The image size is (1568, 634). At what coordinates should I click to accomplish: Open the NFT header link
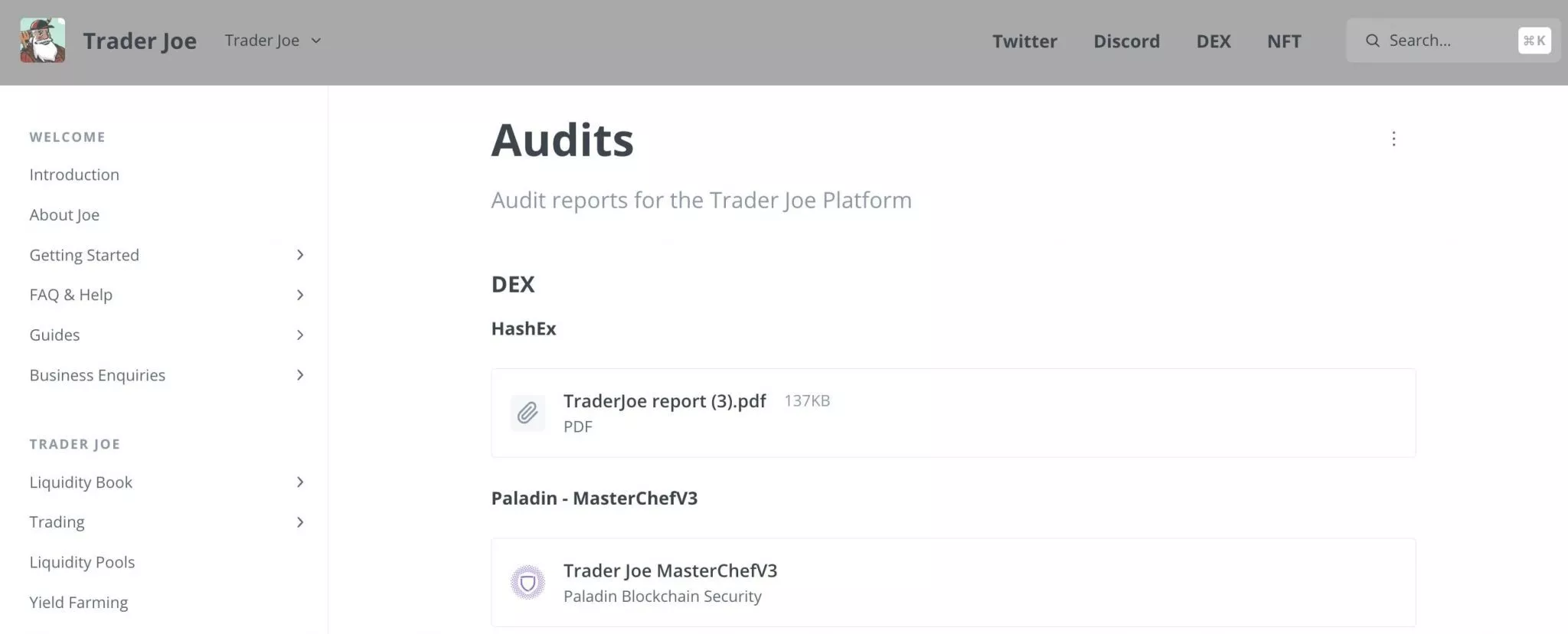[1284, 41]
